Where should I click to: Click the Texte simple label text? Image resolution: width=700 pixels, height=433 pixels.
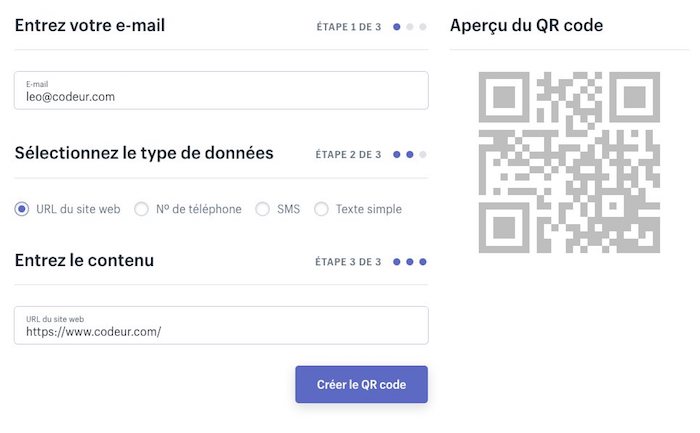pyautogui.click(x=368, y=209)
